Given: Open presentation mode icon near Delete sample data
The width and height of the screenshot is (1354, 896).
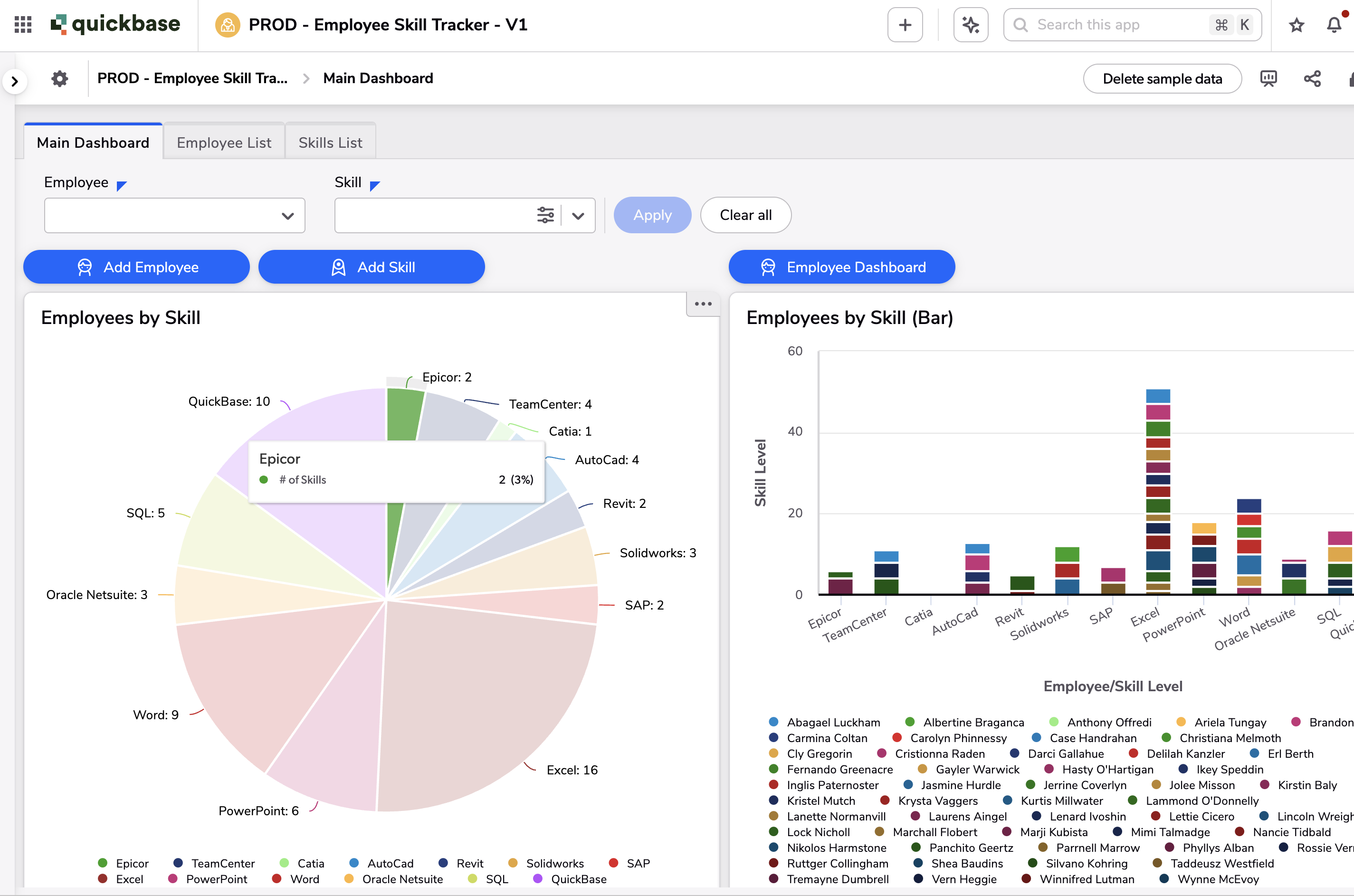Looking at the screenshot, I should (1269, 78).
